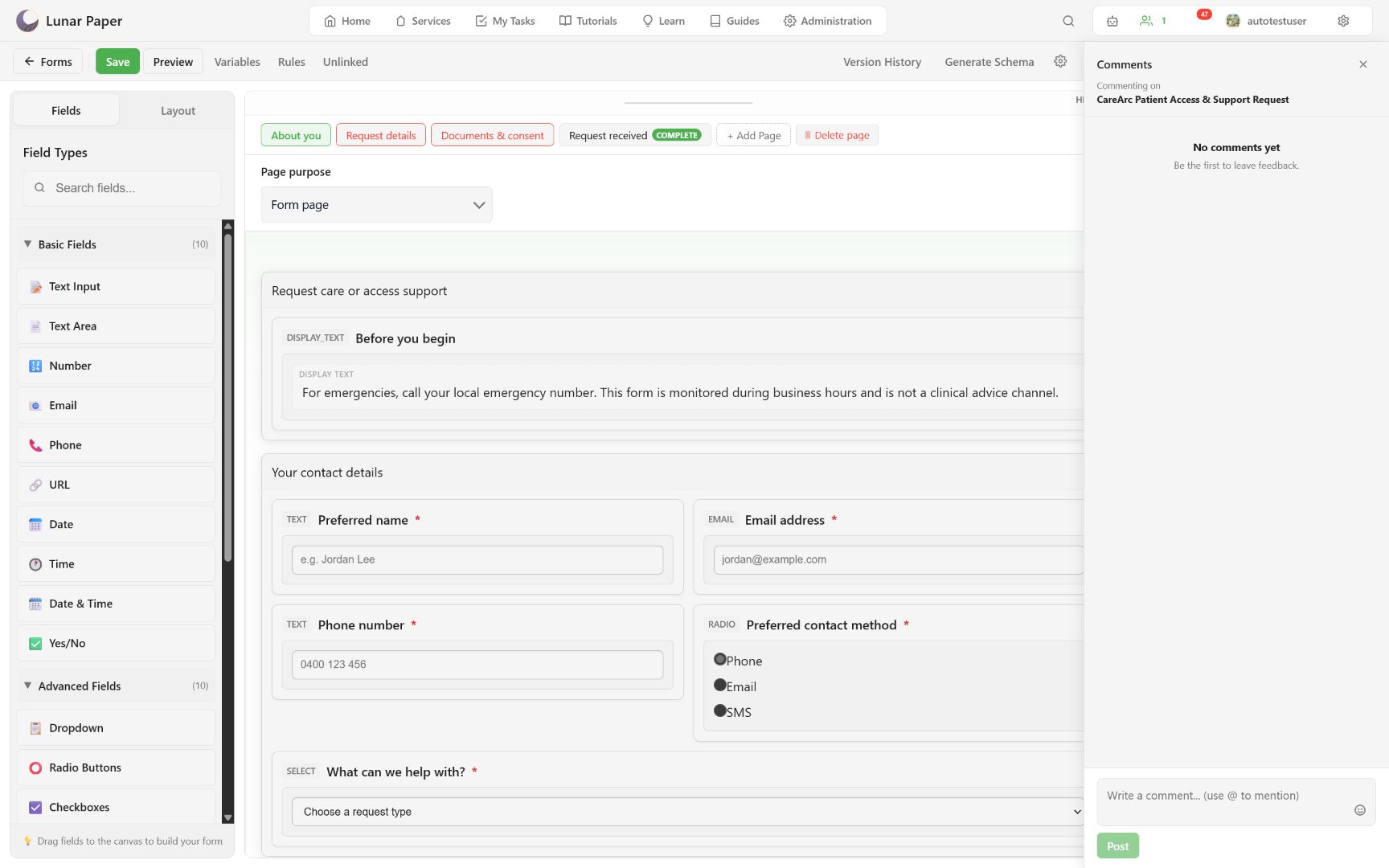Select the Date field type
This screenshot has height=868, width=1389.
pyautogui.click(x=116, y=524)
